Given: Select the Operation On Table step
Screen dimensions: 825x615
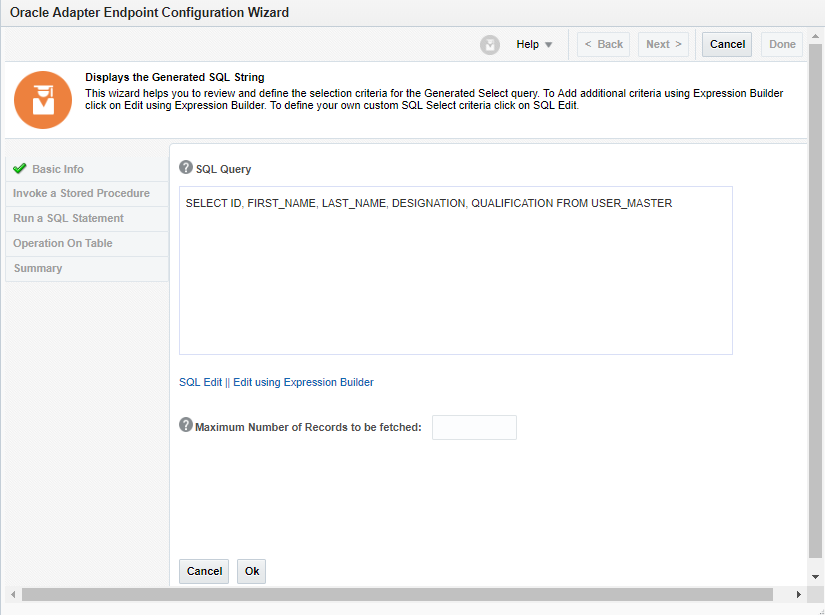Looking at the screenshot, I should click(64, 243).
